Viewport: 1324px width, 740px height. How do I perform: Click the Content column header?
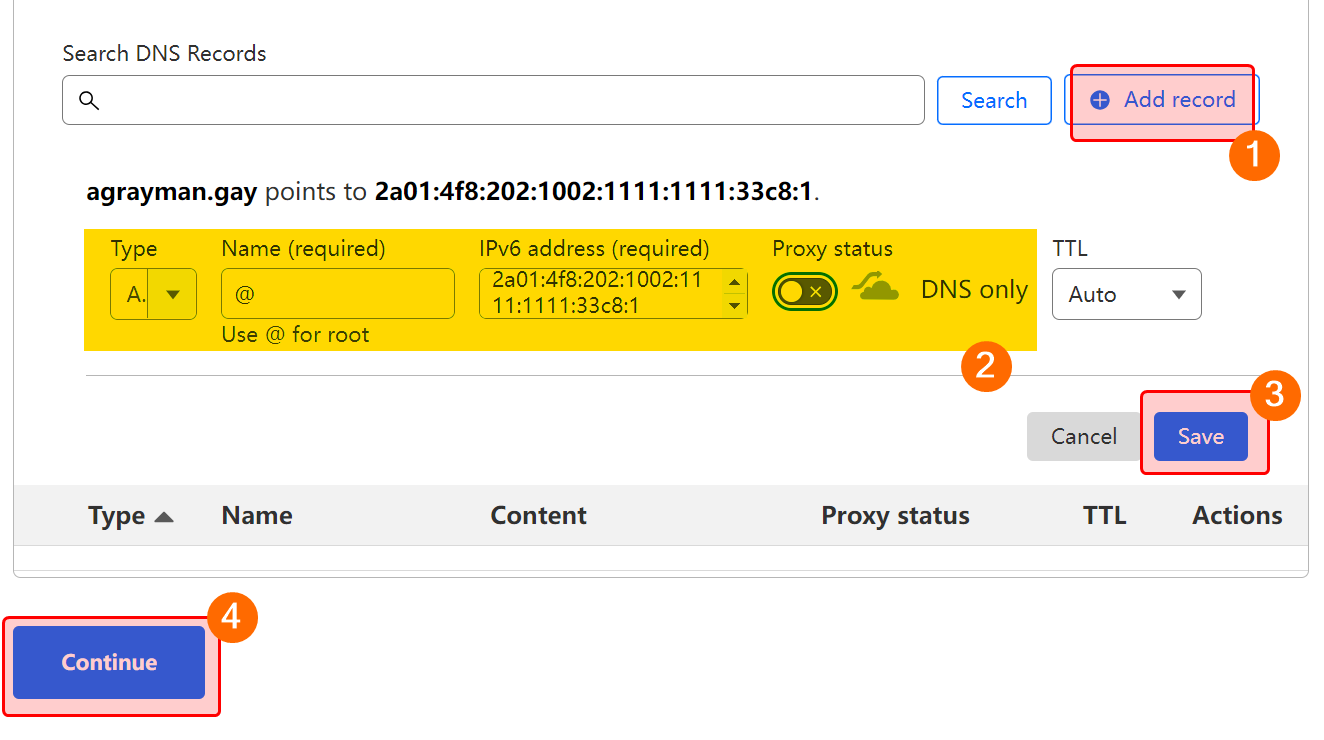[x=538, y=516]
